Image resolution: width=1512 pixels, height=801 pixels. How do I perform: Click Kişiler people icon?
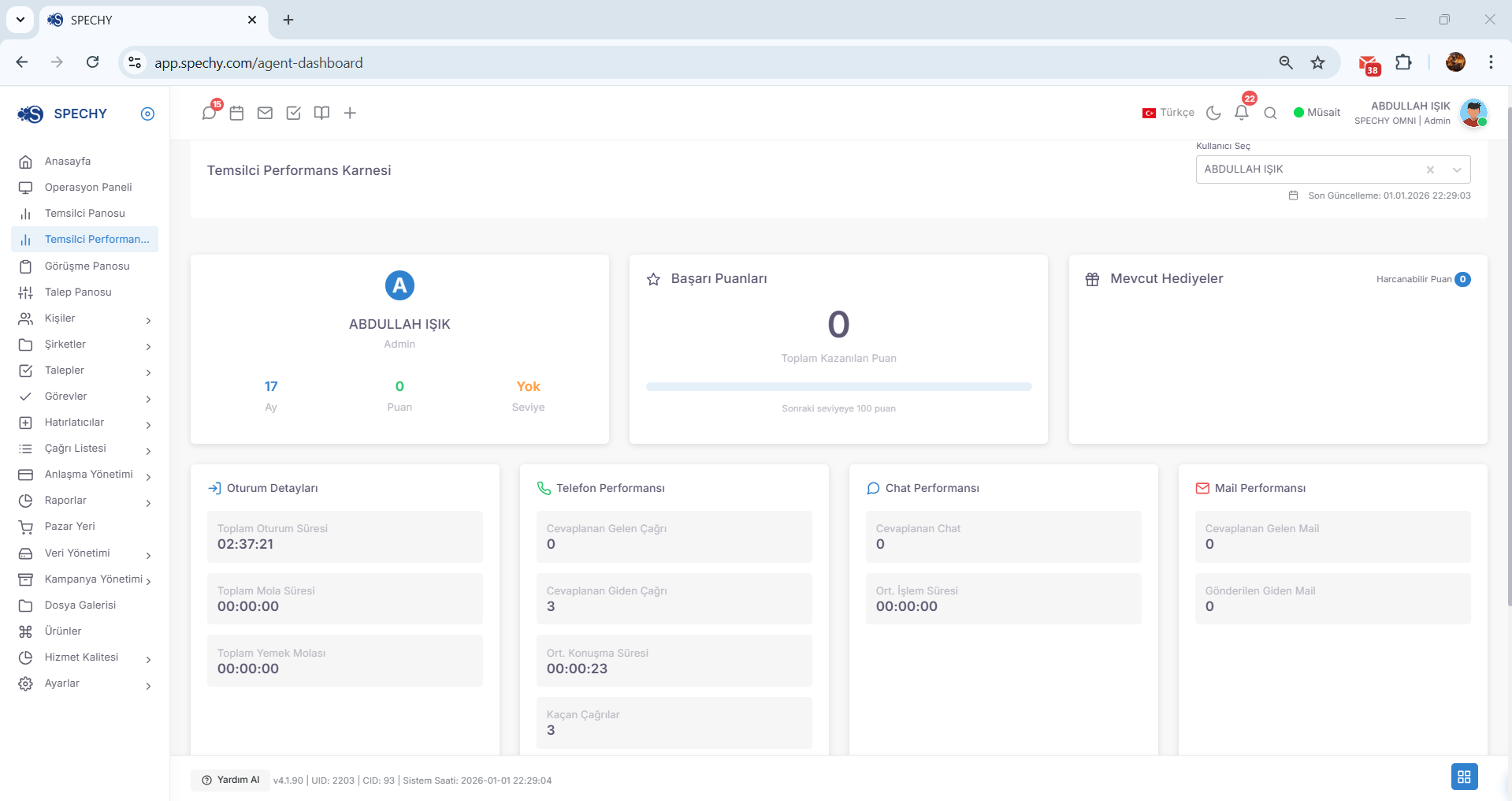[25, 319]
